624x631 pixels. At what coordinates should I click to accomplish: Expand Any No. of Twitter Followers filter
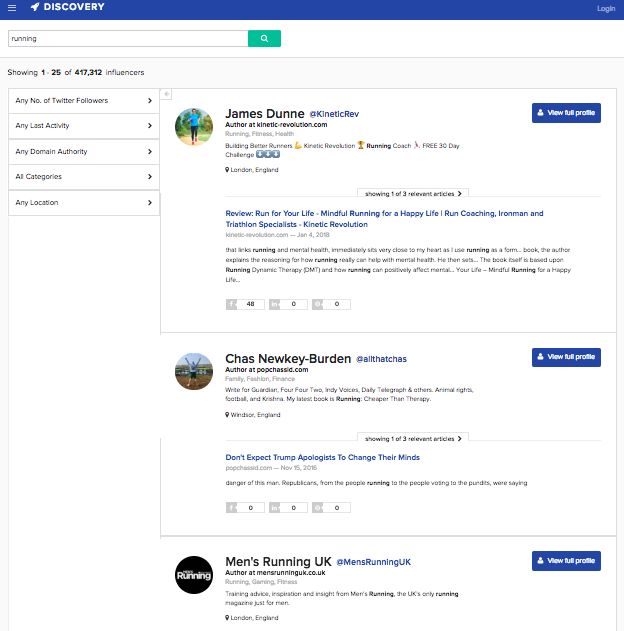84,101
